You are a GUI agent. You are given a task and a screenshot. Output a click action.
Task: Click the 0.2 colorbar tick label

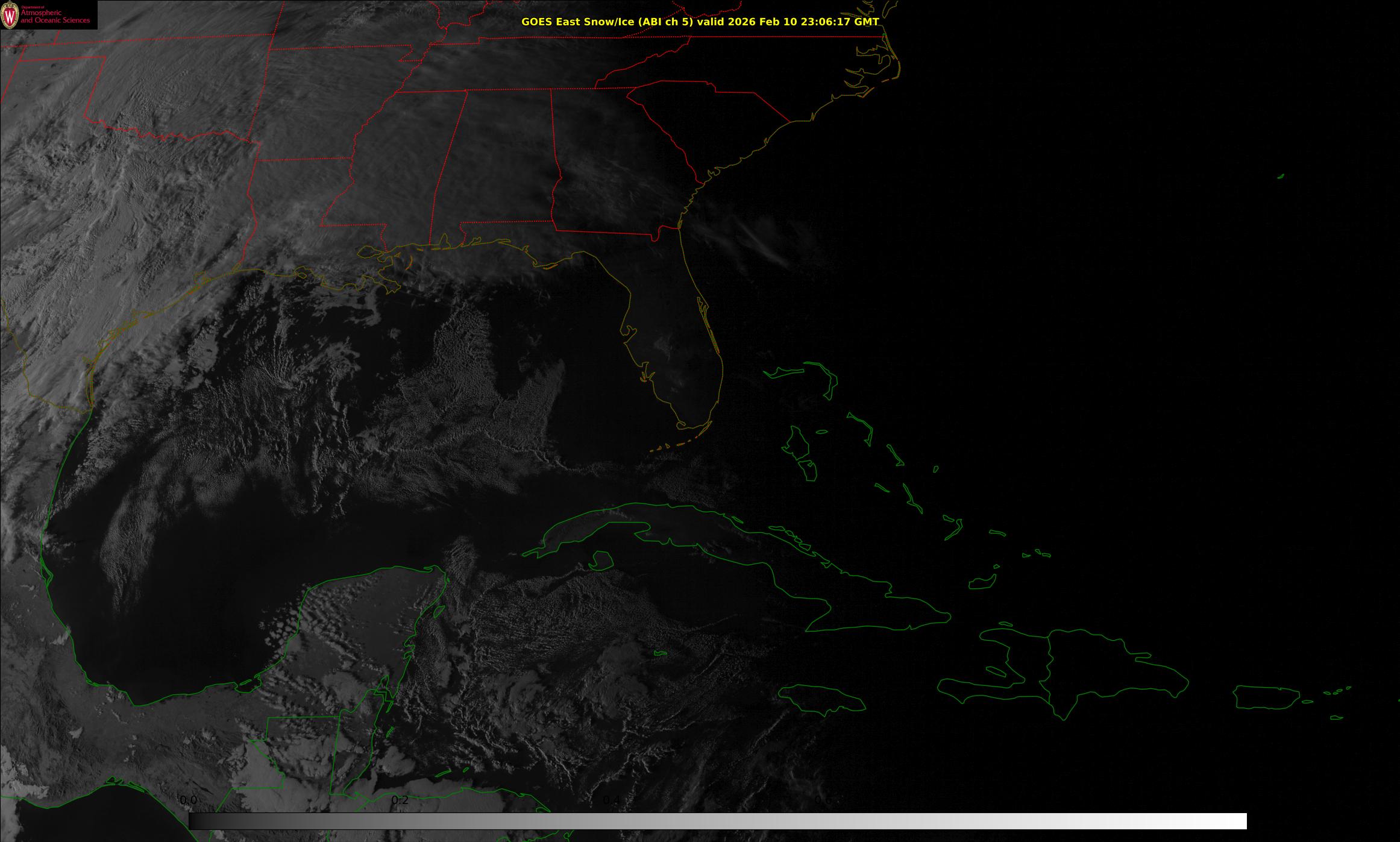click(400, 800)
